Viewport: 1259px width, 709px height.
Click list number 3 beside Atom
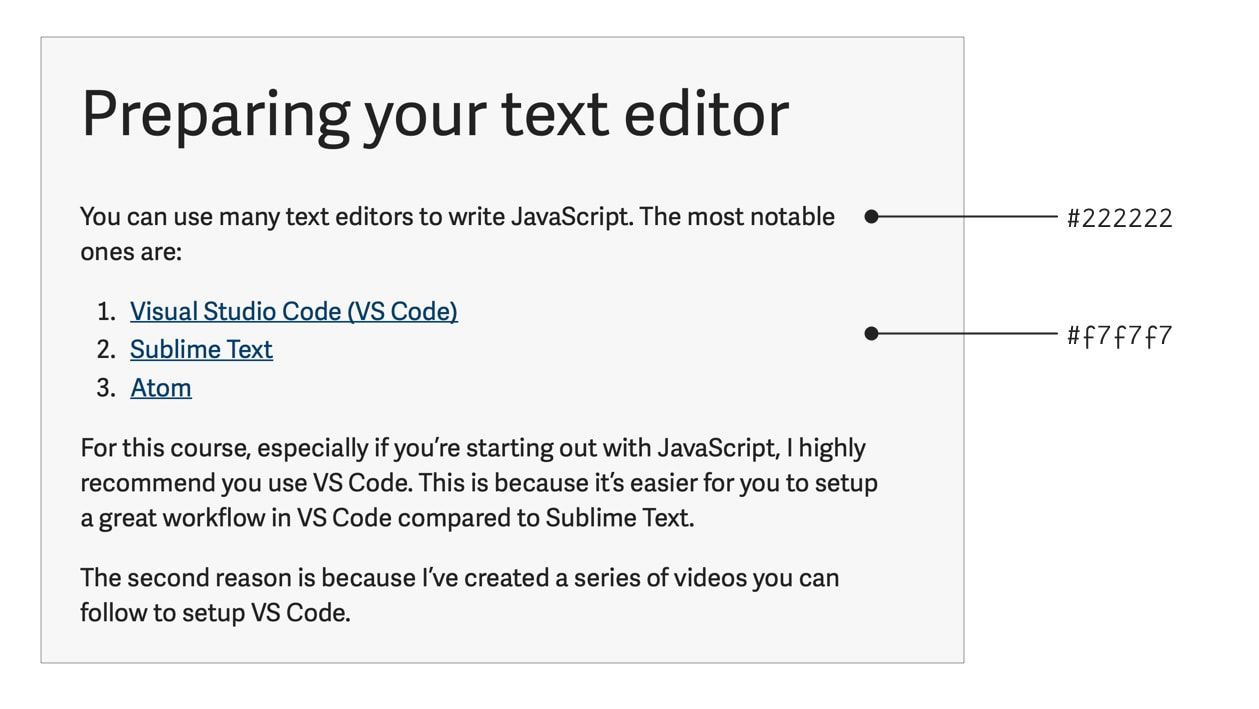(x=106, y=388)
